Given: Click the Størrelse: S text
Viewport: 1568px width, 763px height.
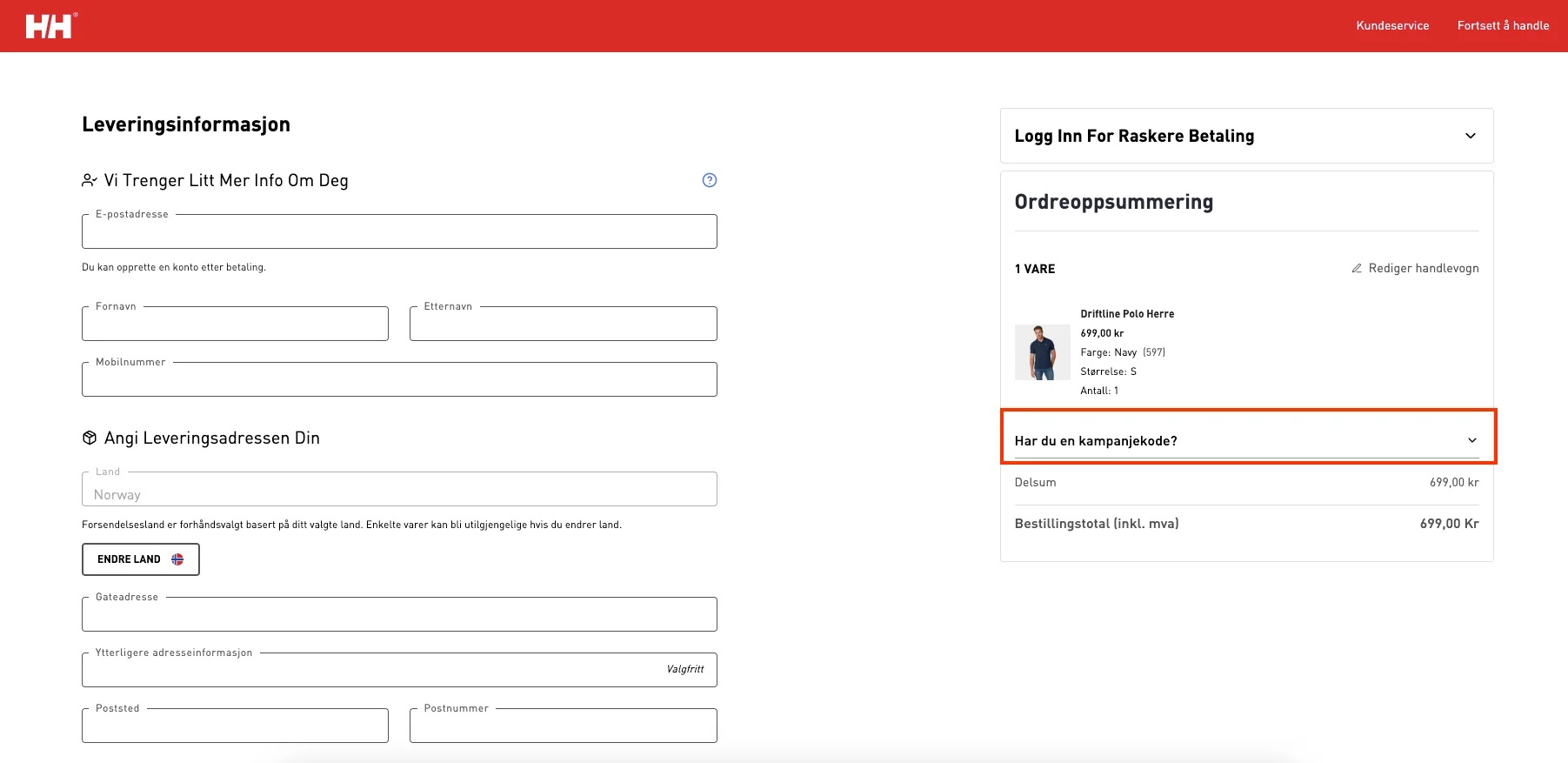Looking at the screenshot, I should click(x=1108, y=371).
